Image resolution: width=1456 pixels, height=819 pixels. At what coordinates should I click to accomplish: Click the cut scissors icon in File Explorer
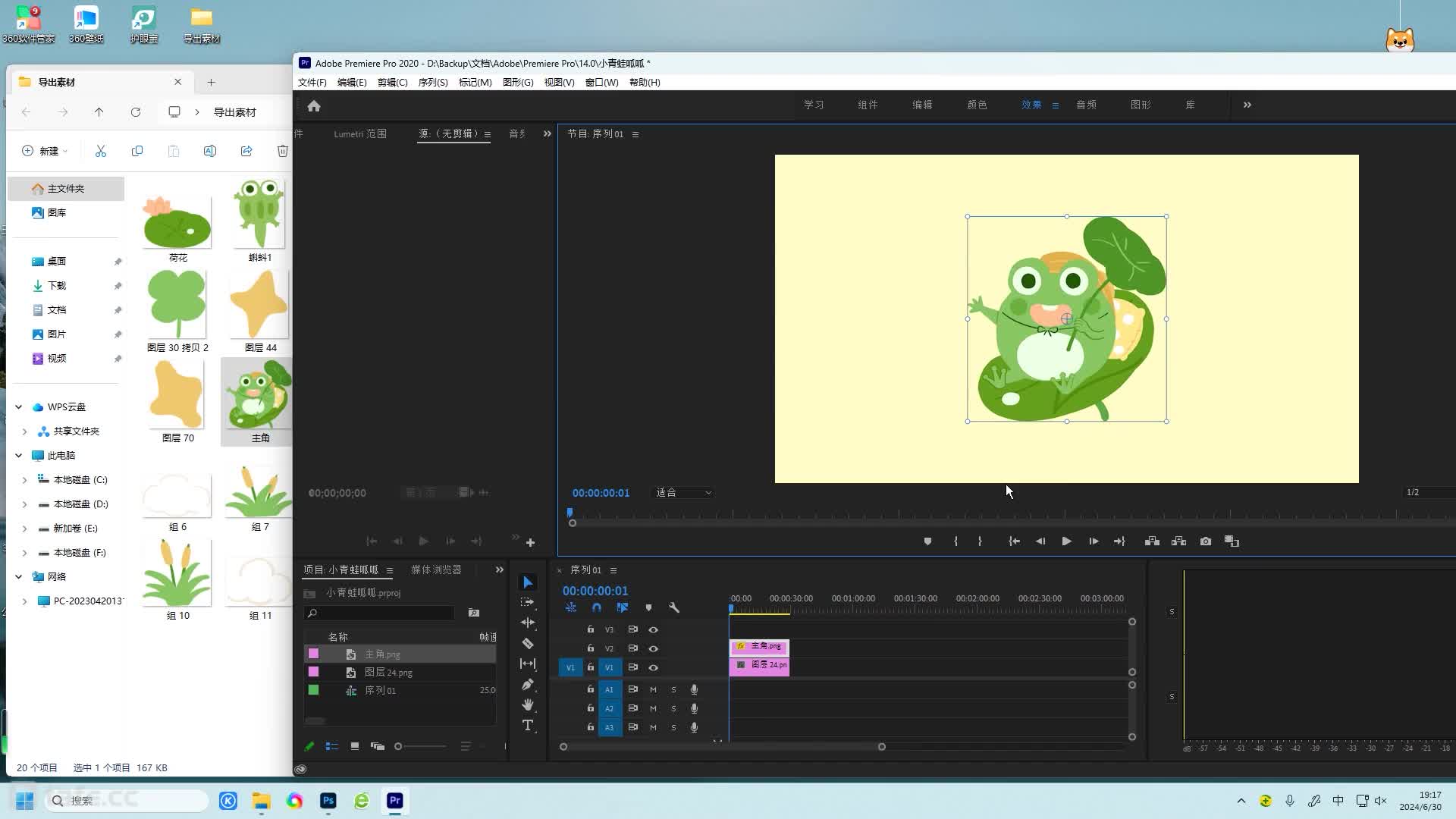click(x=101, y=151)
